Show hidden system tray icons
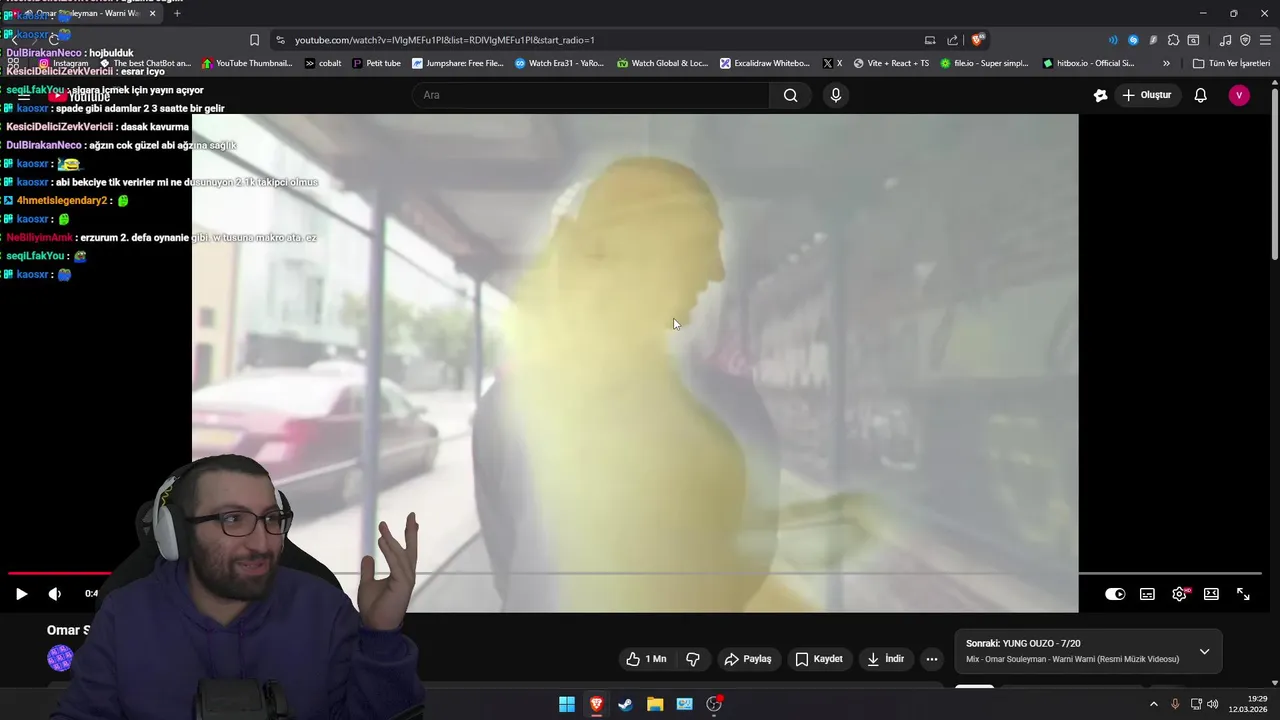The height and width of the screenshot is (720, 1280). pyautogui.click(x=1153, y=704)
